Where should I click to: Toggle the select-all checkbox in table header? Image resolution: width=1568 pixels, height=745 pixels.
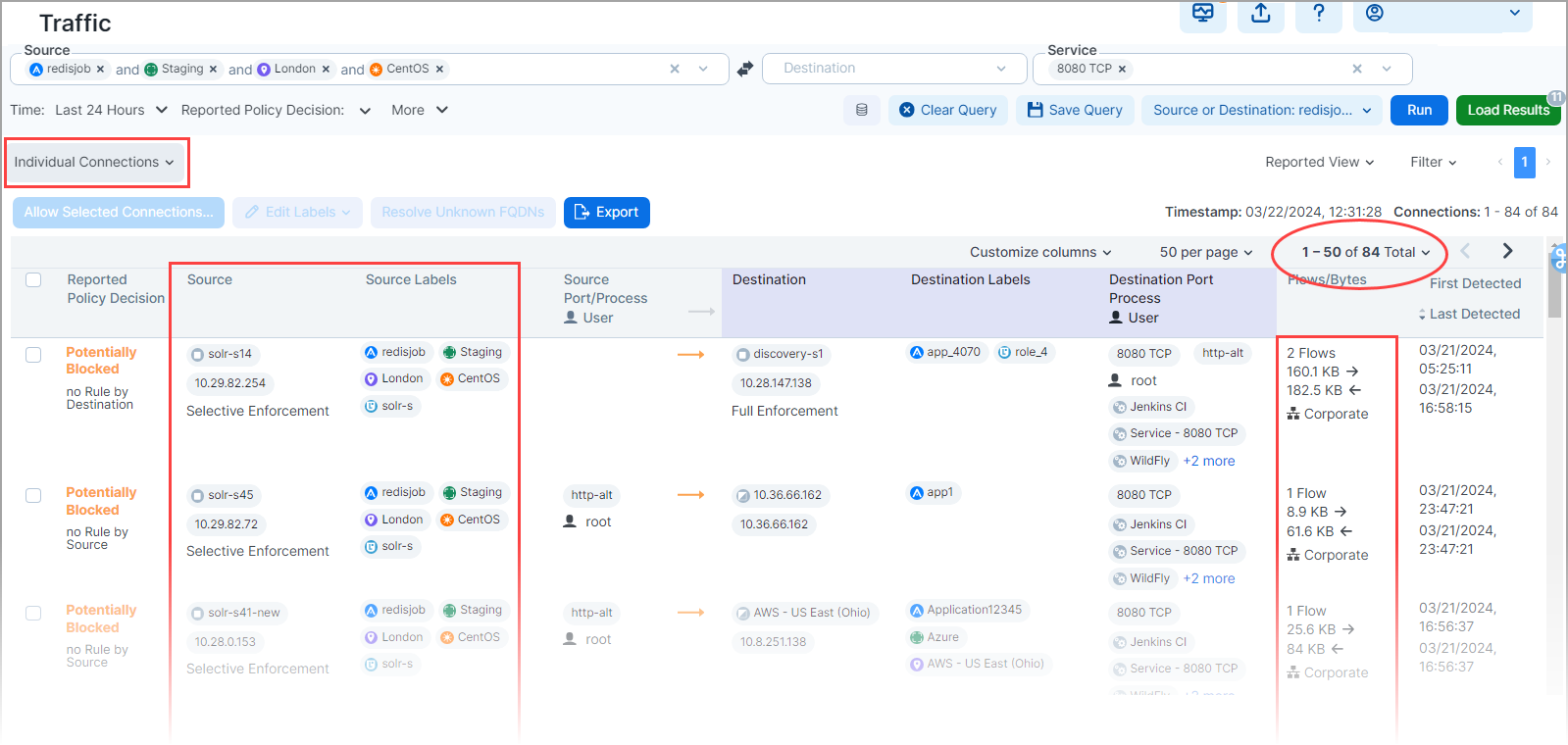tap(33, 280)
